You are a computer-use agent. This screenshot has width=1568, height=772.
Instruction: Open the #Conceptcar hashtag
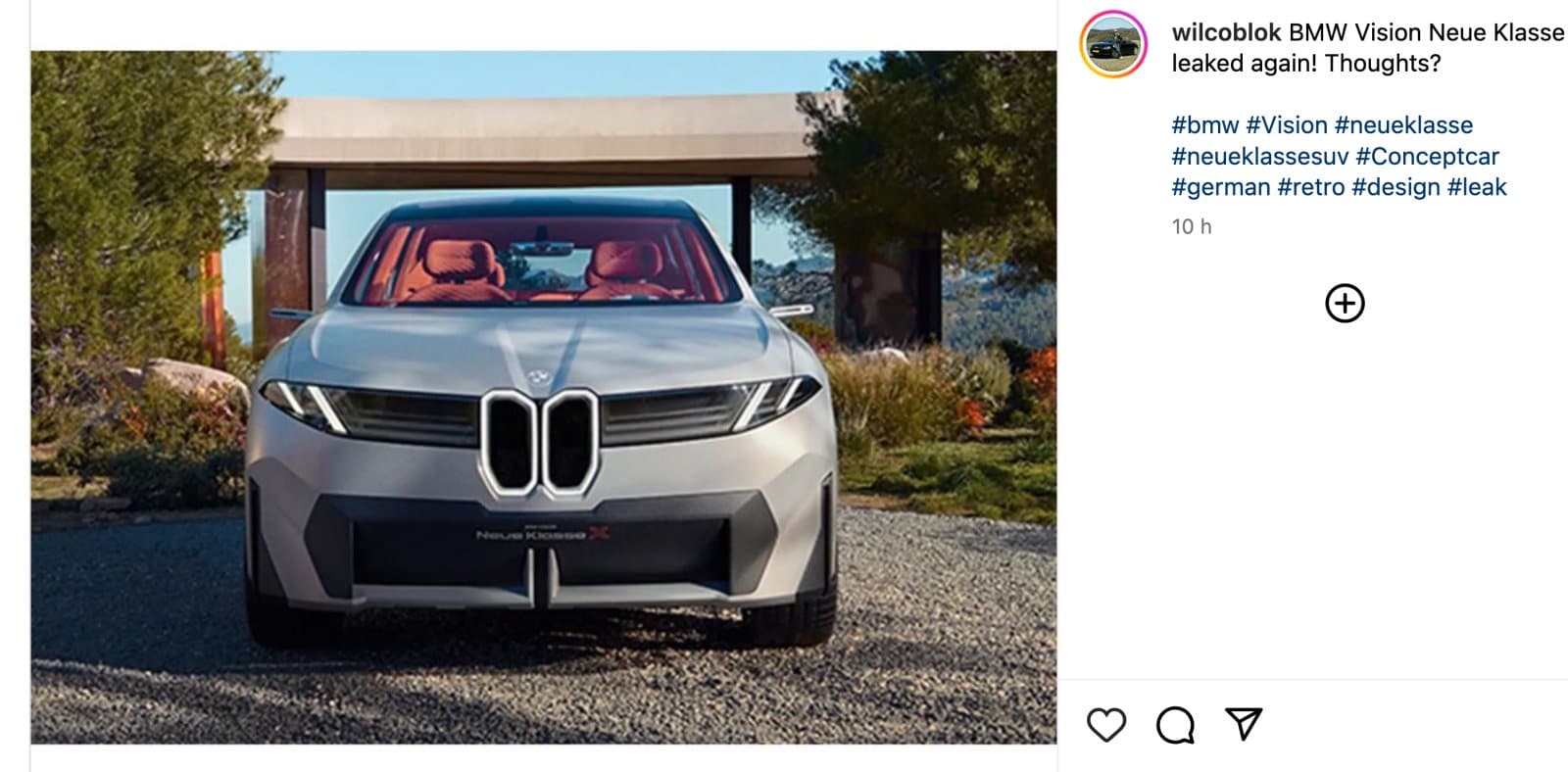pos(1427,156)
